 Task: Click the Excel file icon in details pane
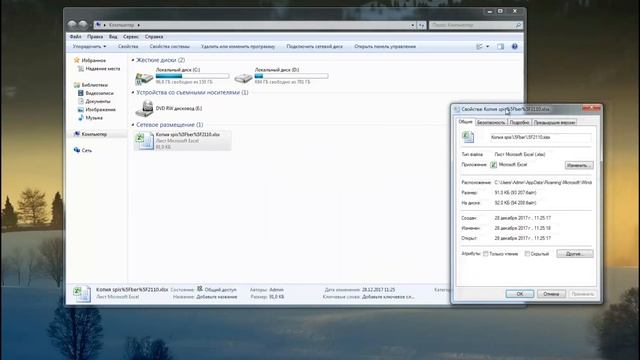pos(82,293)
